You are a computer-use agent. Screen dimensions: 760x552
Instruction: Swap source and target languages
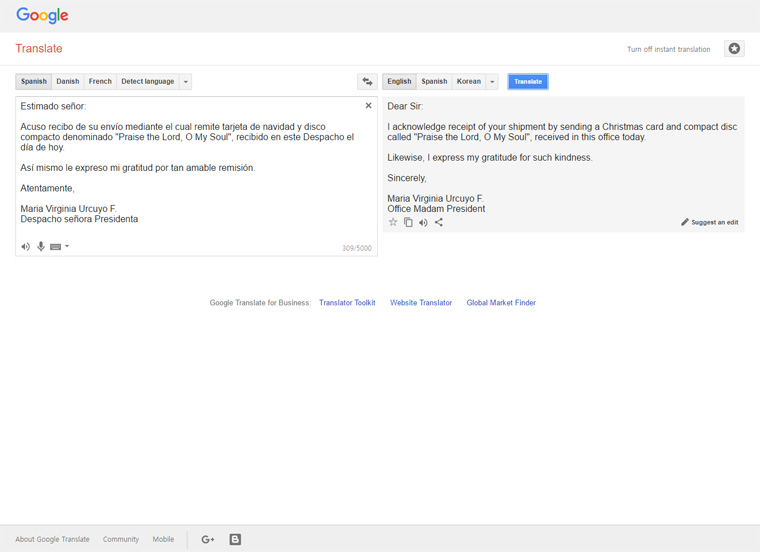coord(367,81)
